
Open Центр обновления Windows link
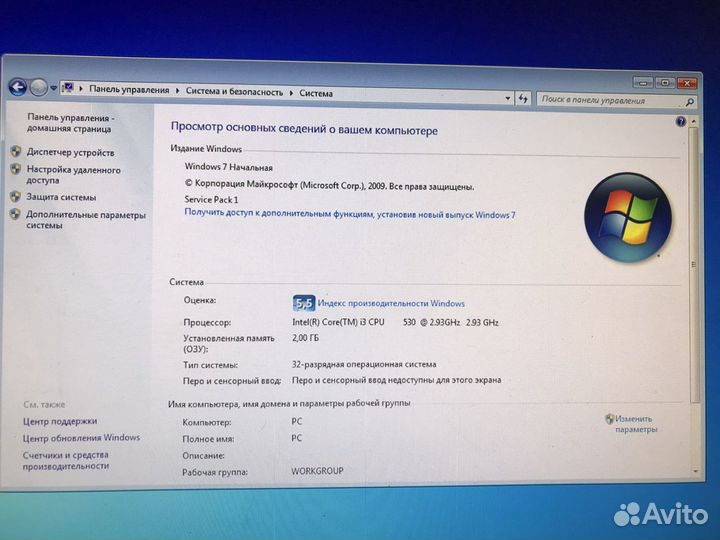[x=81, y=438]
